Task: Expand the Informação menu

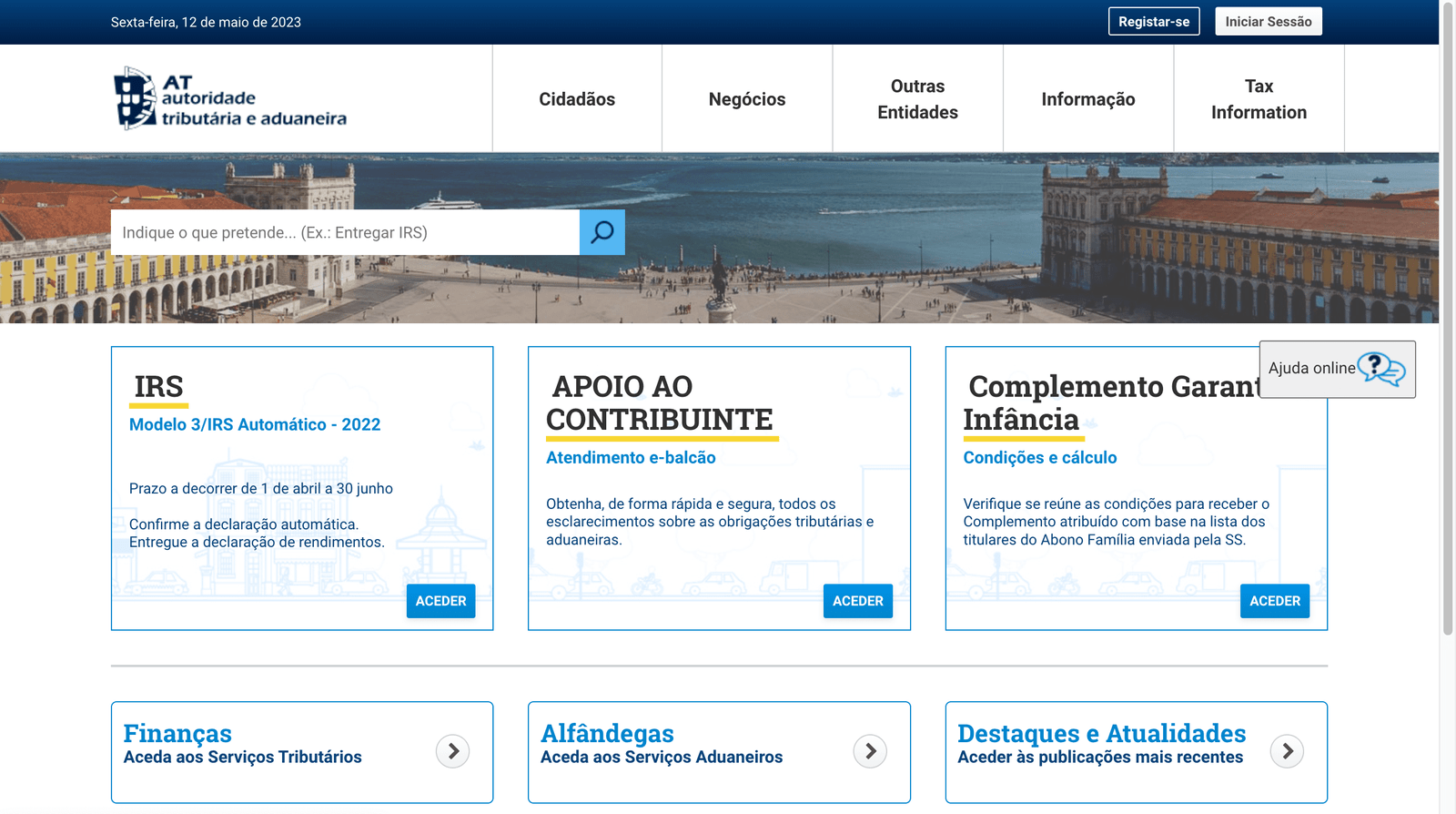Action: click(1087, 99)
